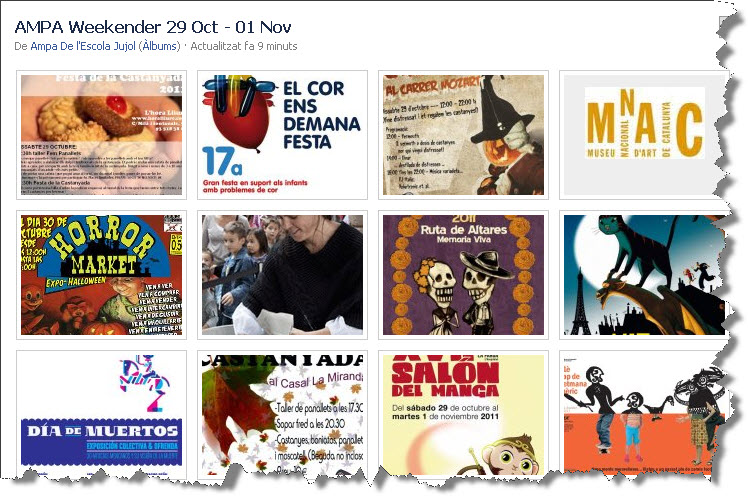Open the Ruta de Altares skeletons thumbnail

pos(463,275)
